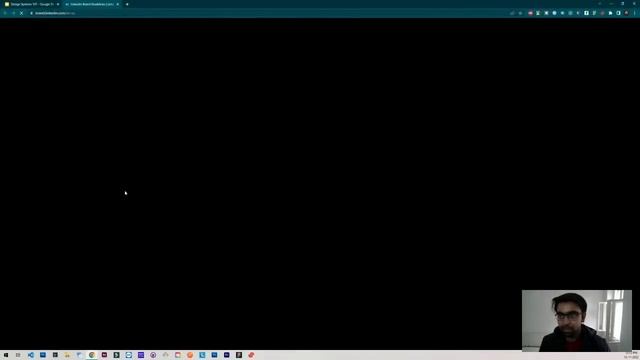Open the green terminal-style taskbar app
This screenshot has width=640, height=360.
116,355
